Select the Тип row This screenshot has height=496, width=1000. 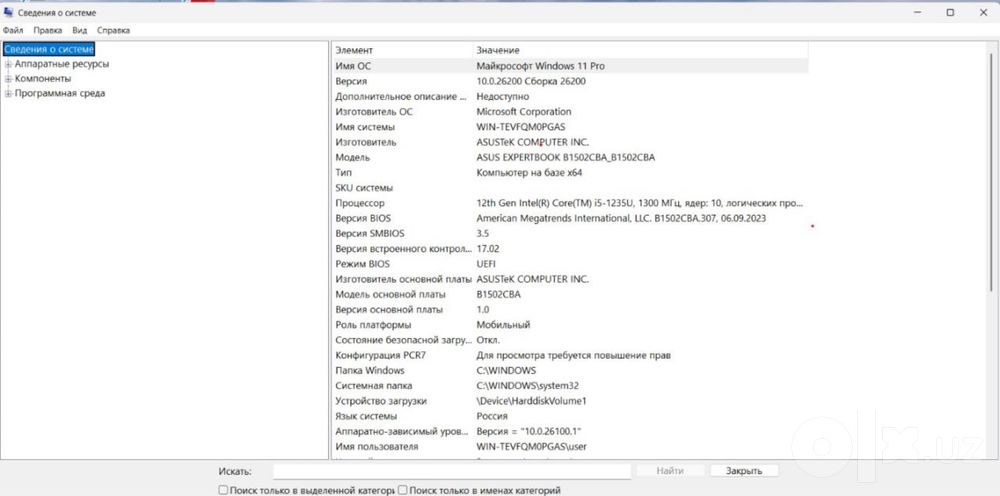click(571, 172)
